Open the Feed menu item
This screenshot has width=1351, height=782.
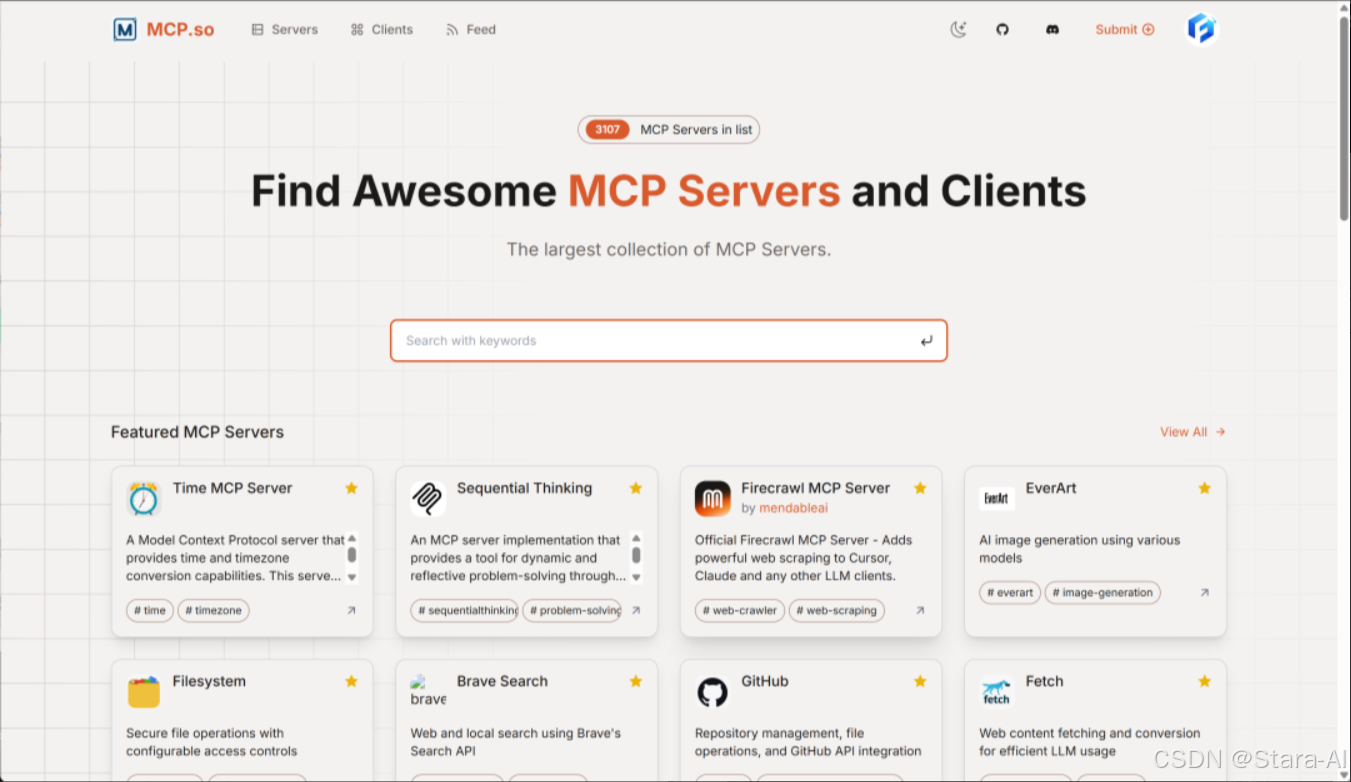(470, 29)
